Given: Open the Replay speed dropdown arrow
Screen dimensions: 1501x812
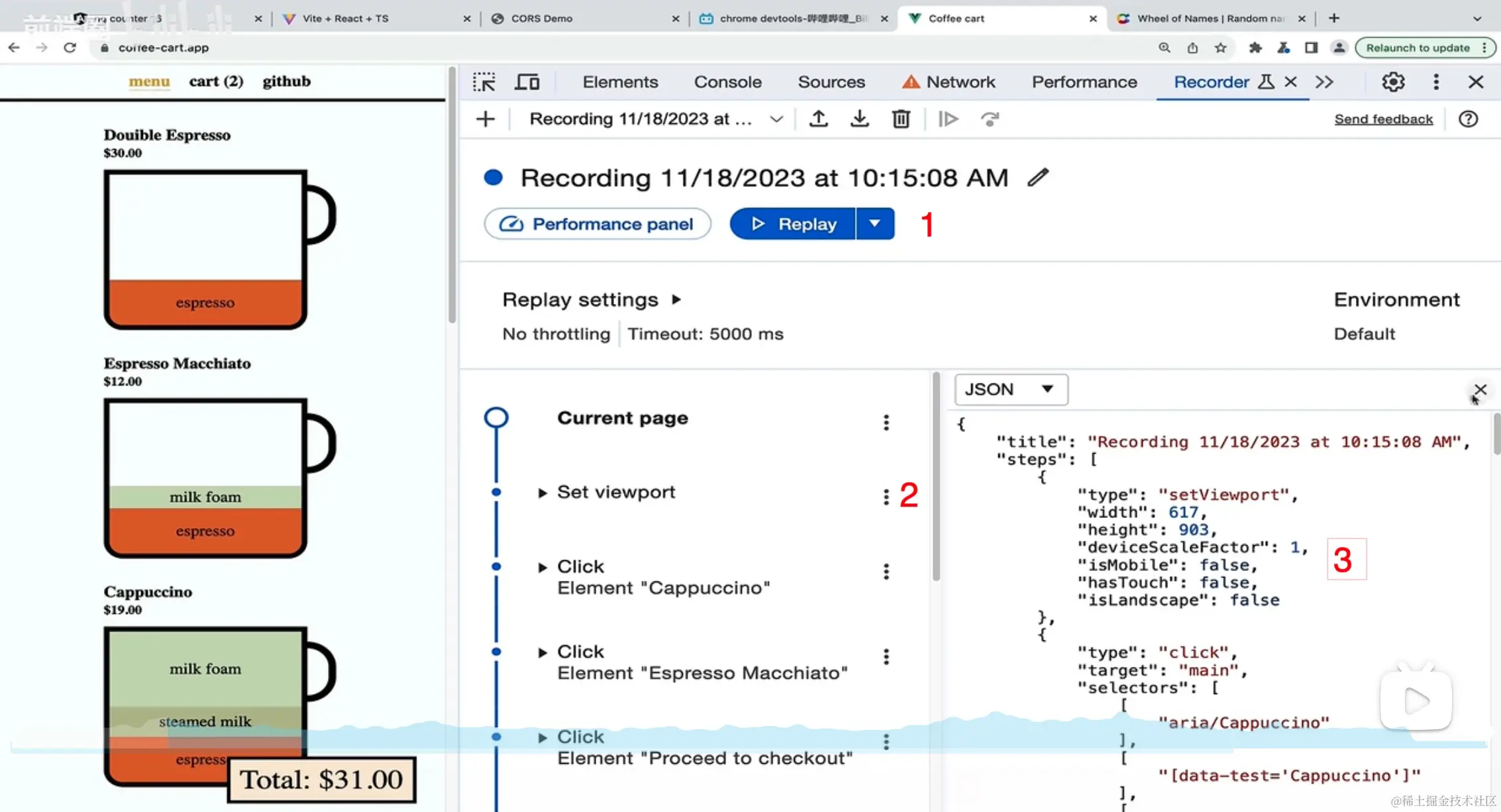Looking at the screenshot, I should click(874, 224).
